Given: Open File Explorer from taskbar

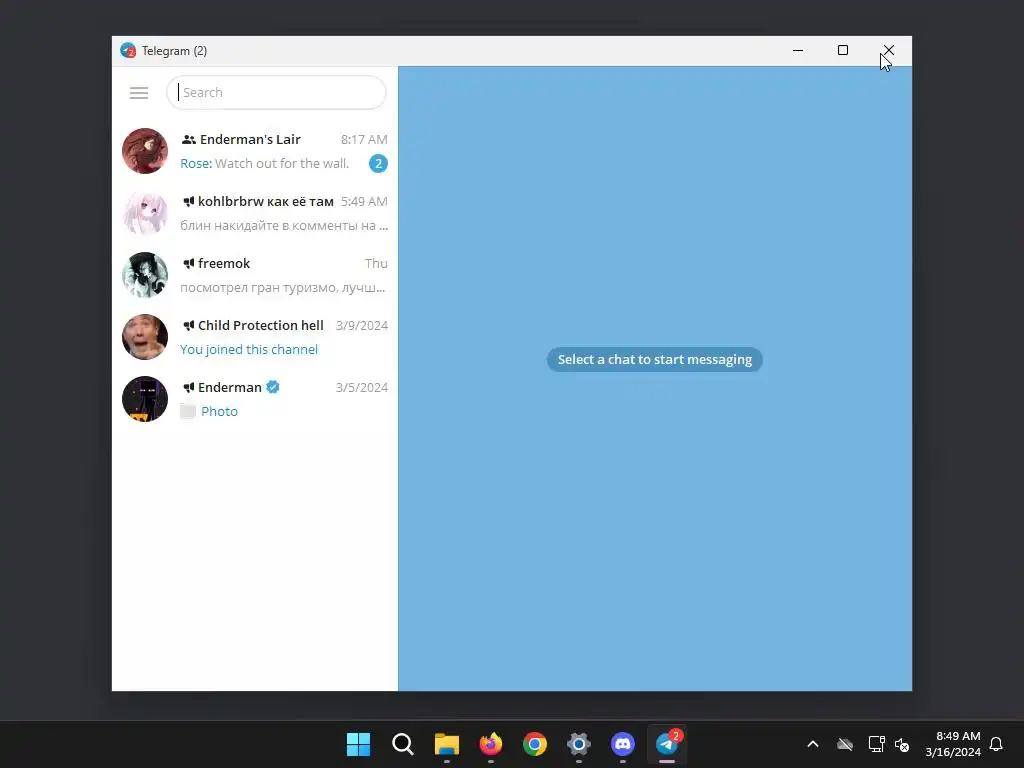Looking at the screenshot, I should click(447, 744).
